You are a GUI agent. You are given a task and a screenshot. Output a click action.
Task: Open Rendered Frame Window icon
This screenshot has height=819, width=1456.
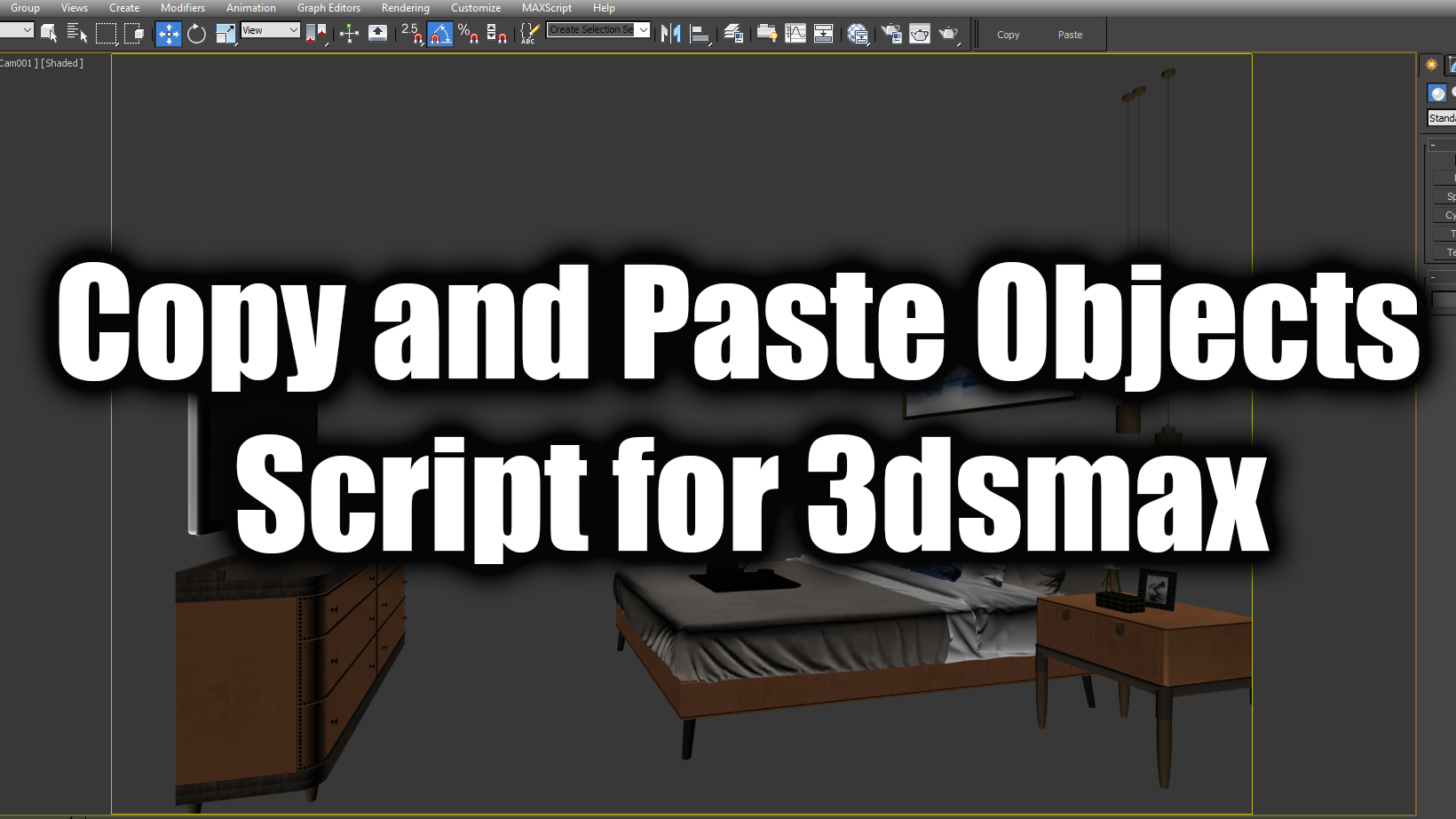pos(920,34)
